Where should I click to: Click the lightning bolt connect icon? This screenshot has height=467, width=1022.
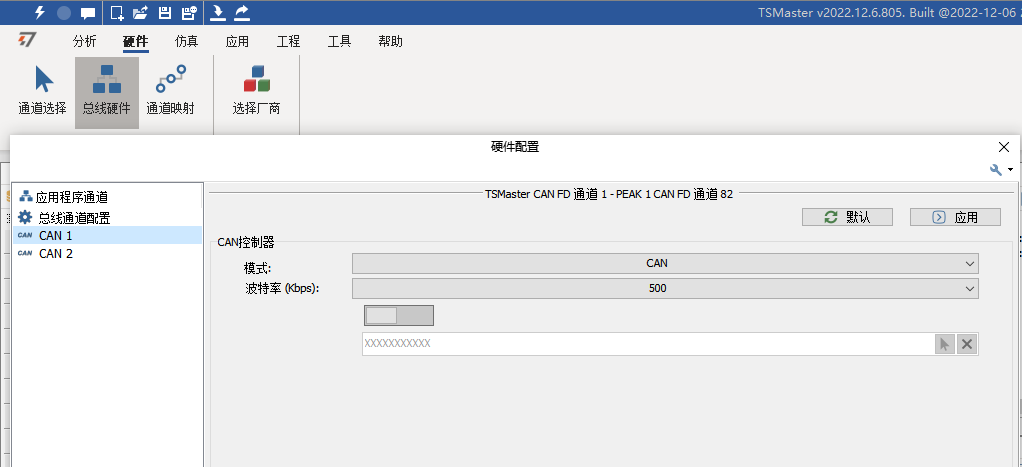click(40, 12)
